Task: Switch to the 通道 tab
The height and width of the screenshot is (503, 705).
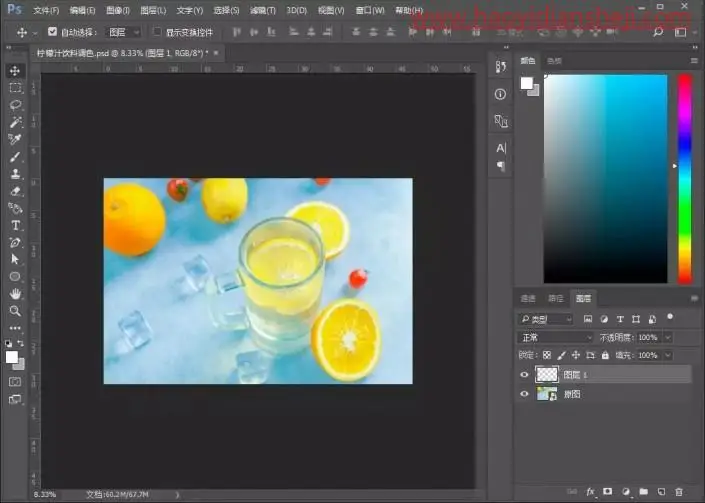Action: click(528, 298)
